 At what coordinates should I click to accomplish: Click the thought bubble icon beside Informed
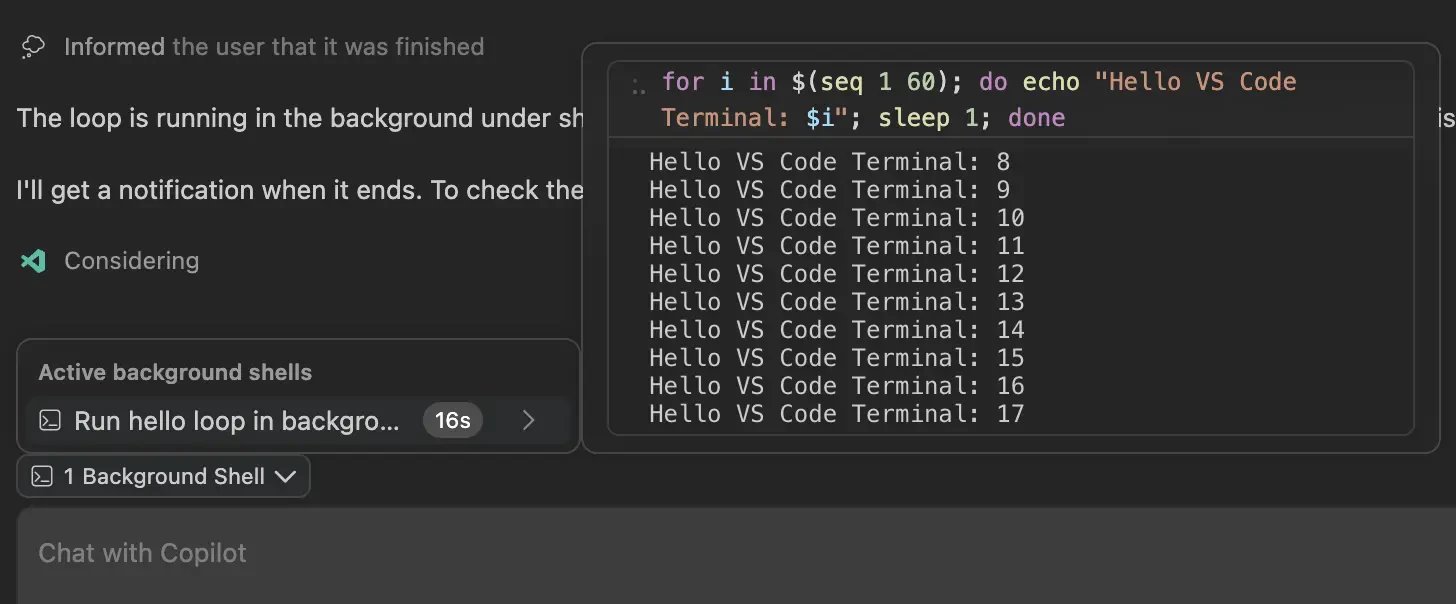click(33, 47)
